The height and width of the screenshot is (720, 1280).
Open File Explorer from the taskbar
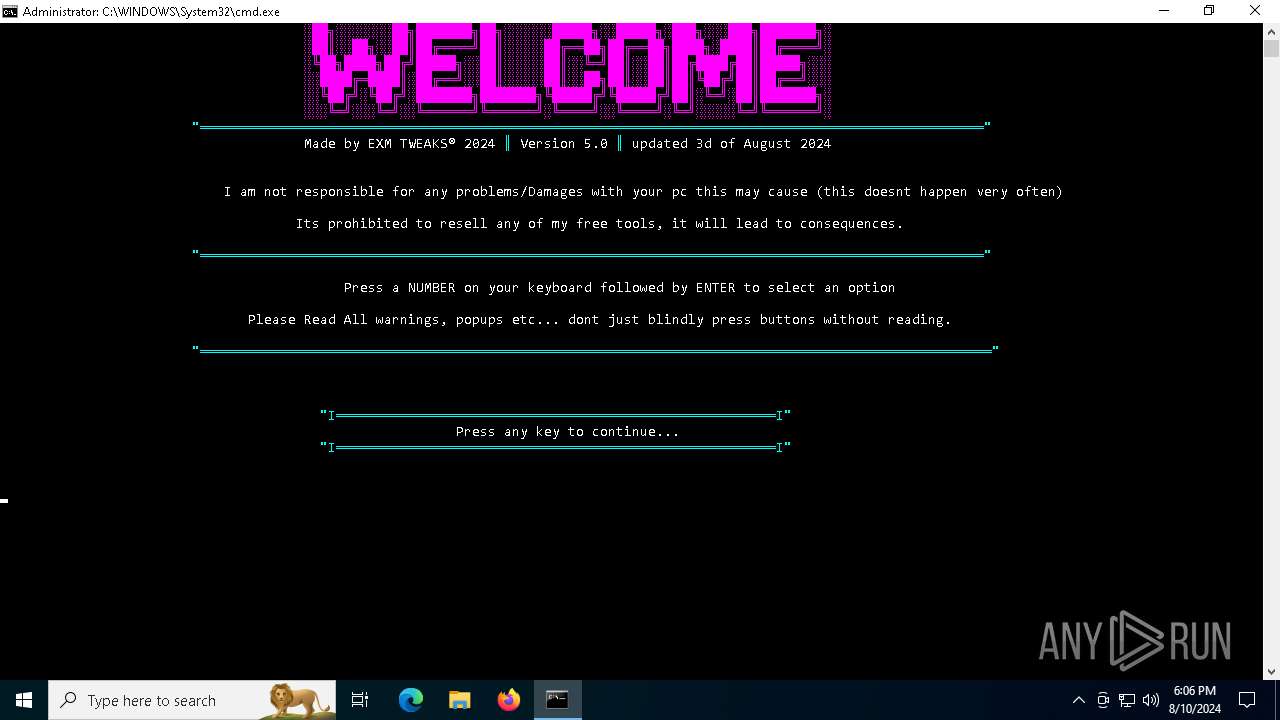(460, 700)
